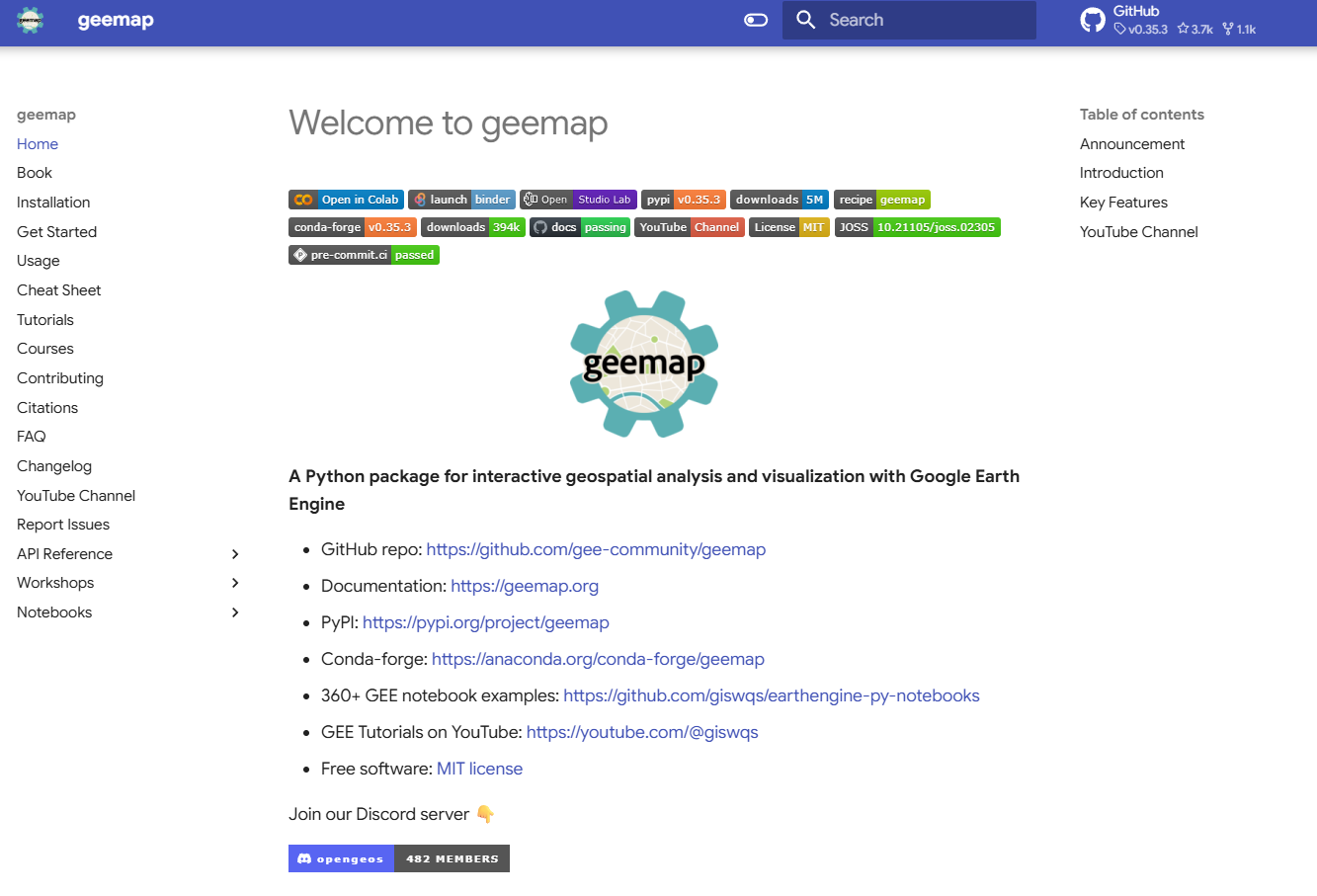
Task: Click the Search input field
Action: [909, 20]
